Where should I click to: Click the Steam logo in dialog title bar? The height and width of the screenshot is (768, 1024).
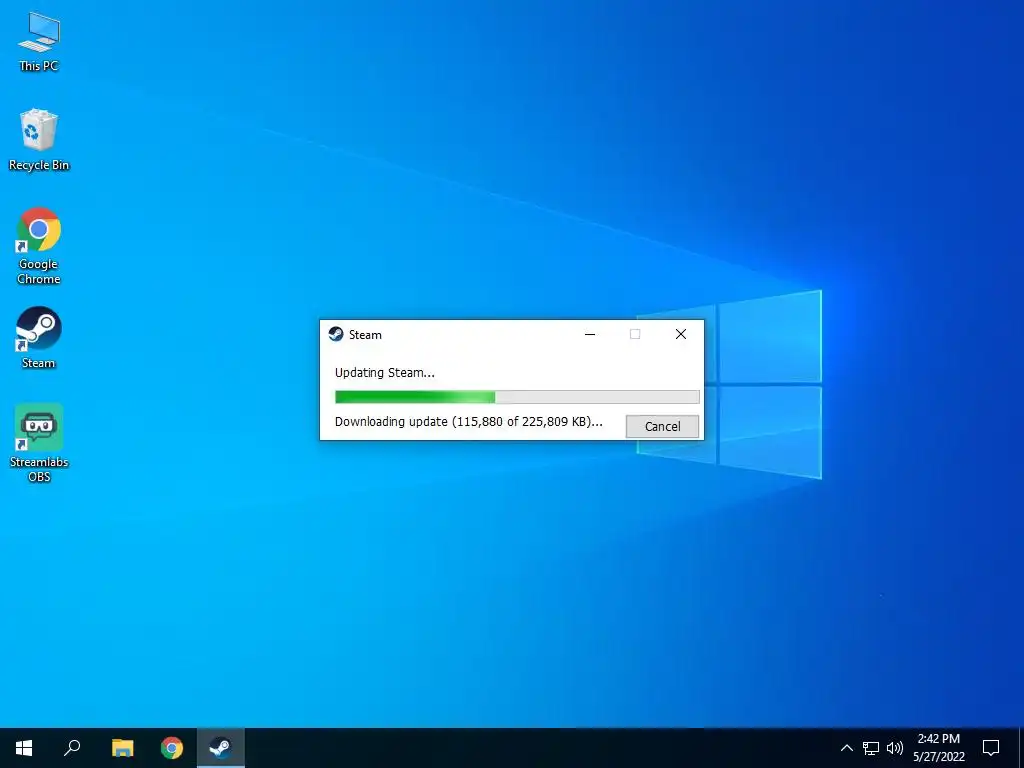pyautogui.click(x=336, y=334)
